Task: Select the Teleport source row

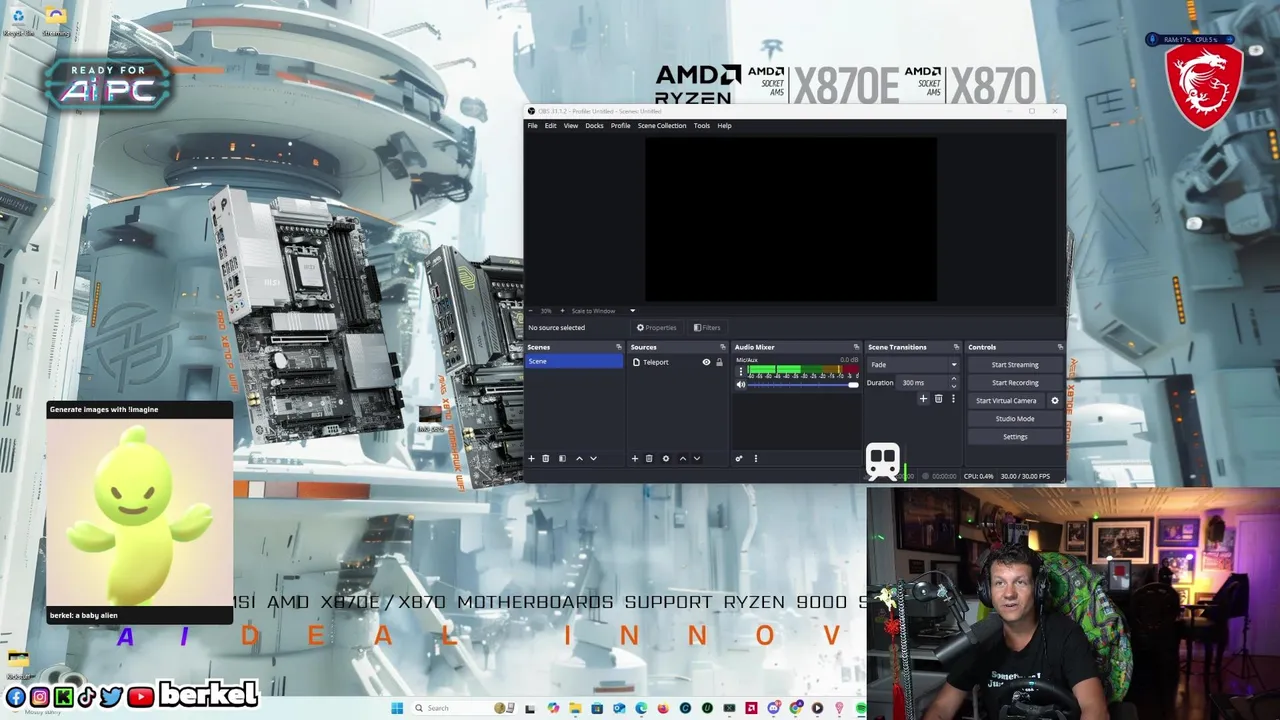Action: click(x=677, y=362)
